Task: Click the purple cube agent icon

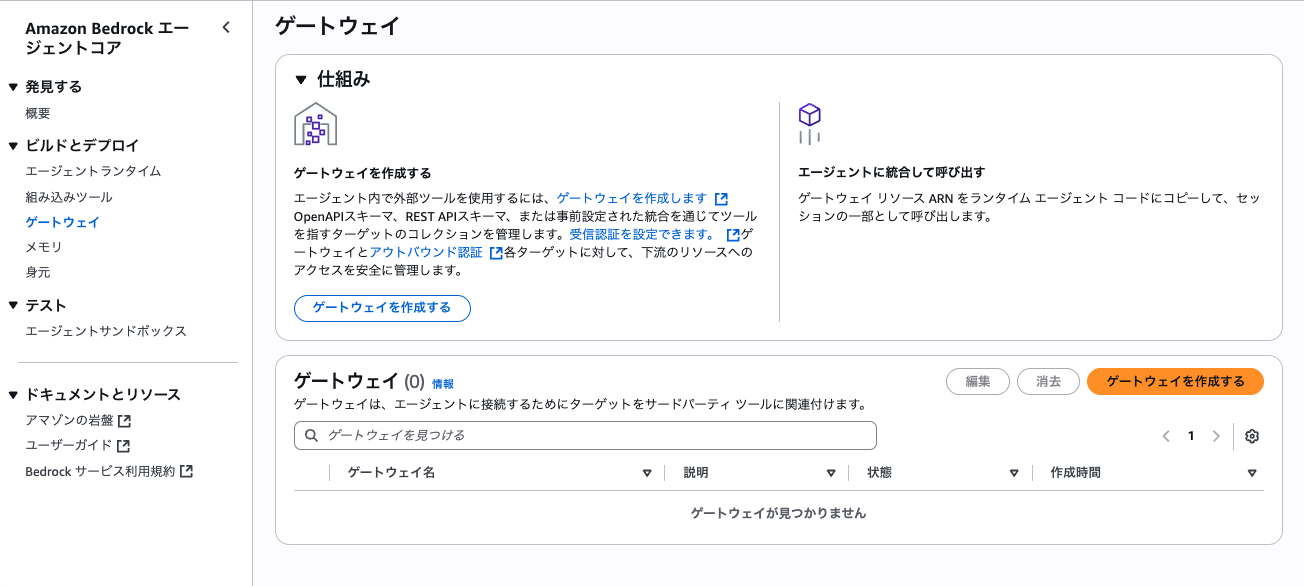Action: [809, 124]
